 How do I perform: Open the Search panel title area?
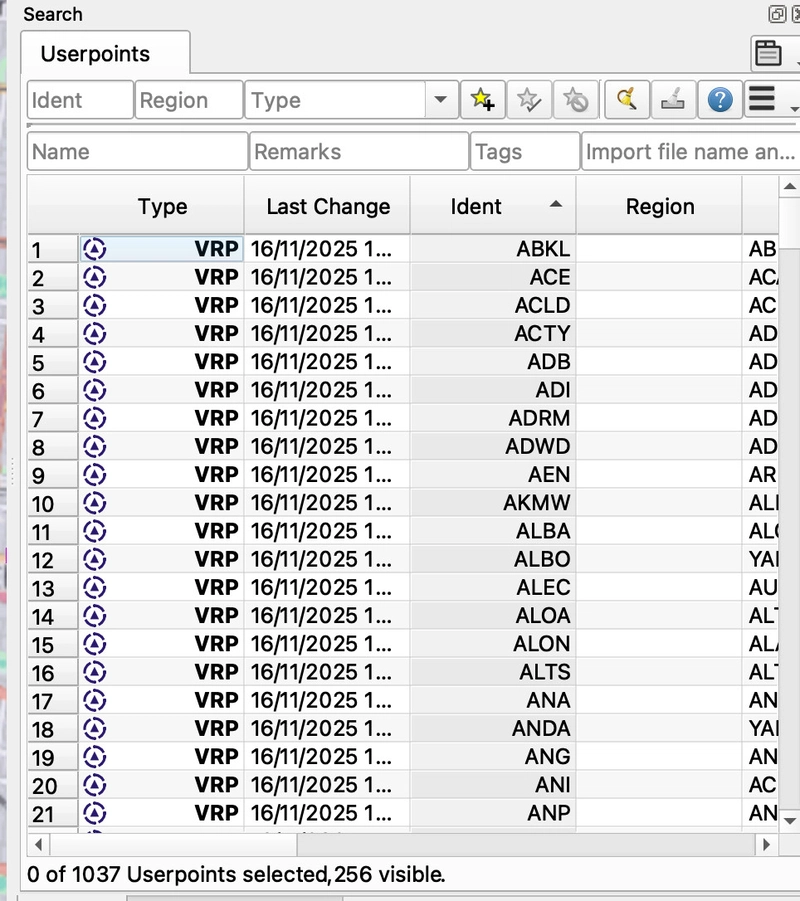(52, 14)
